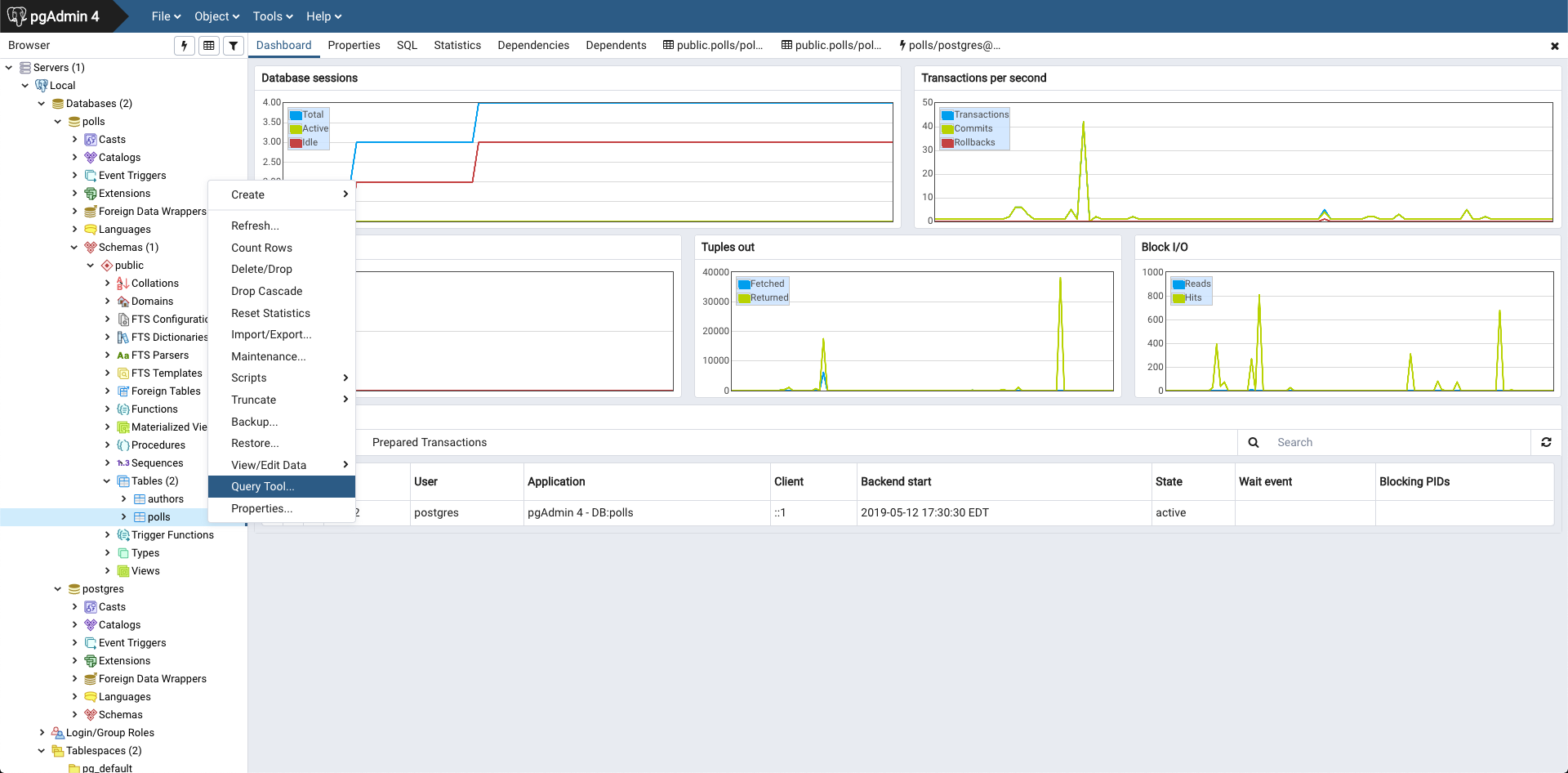Click the pgAdmin 4 elephant logo
This screenshot has width=1568, height=773.
point(16,16)
